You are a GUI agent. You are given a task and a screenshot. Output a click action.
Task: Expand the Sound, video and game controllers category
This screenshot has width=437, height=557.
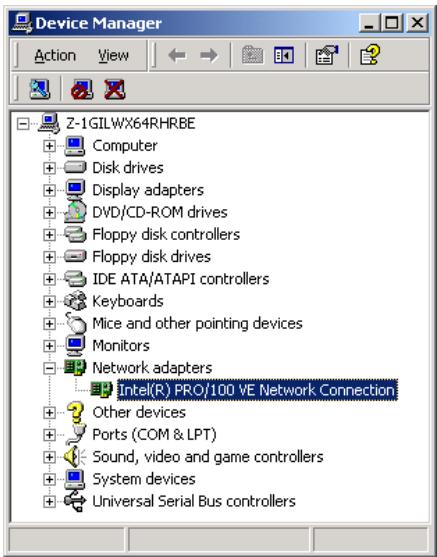49,457
